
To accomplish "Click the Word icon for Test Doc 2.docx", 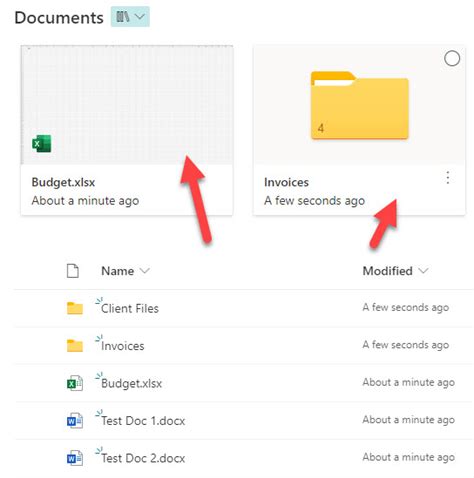I will coord(75,458).
